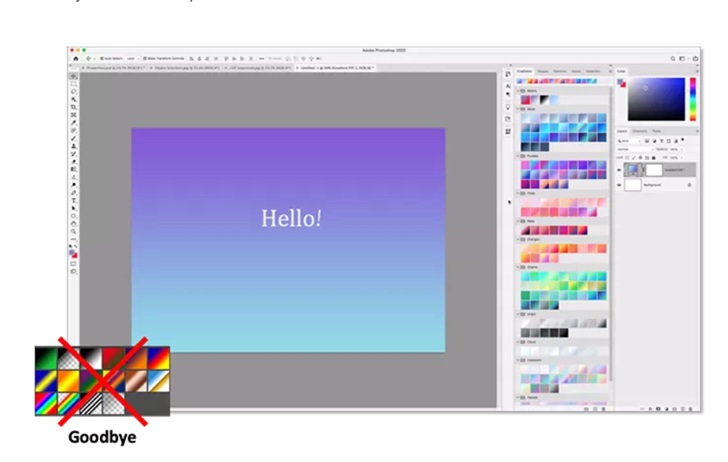Select the Crop tool
728x462 pixels.
73,107
